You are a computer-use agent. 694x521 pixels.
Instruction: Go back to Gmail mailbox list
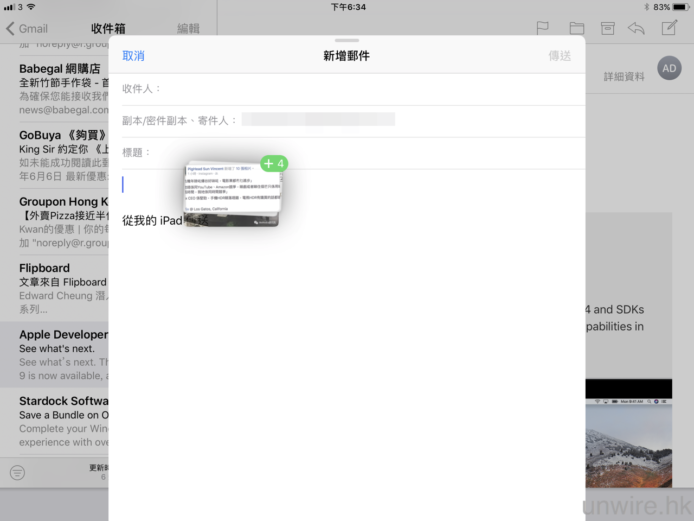[26, 29]
